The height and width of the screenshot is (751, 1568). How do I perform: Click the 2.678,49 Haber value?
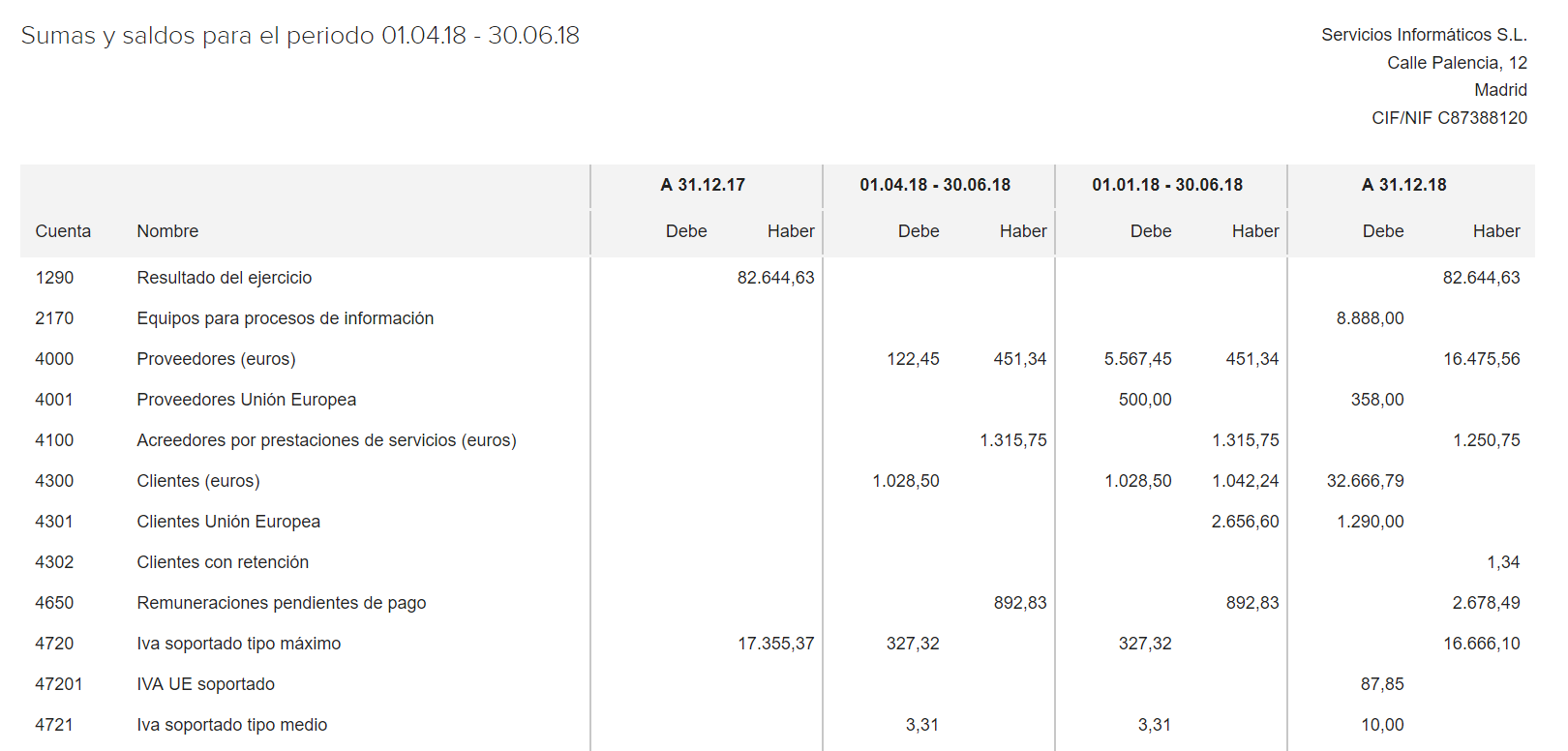pos(1486,603)
